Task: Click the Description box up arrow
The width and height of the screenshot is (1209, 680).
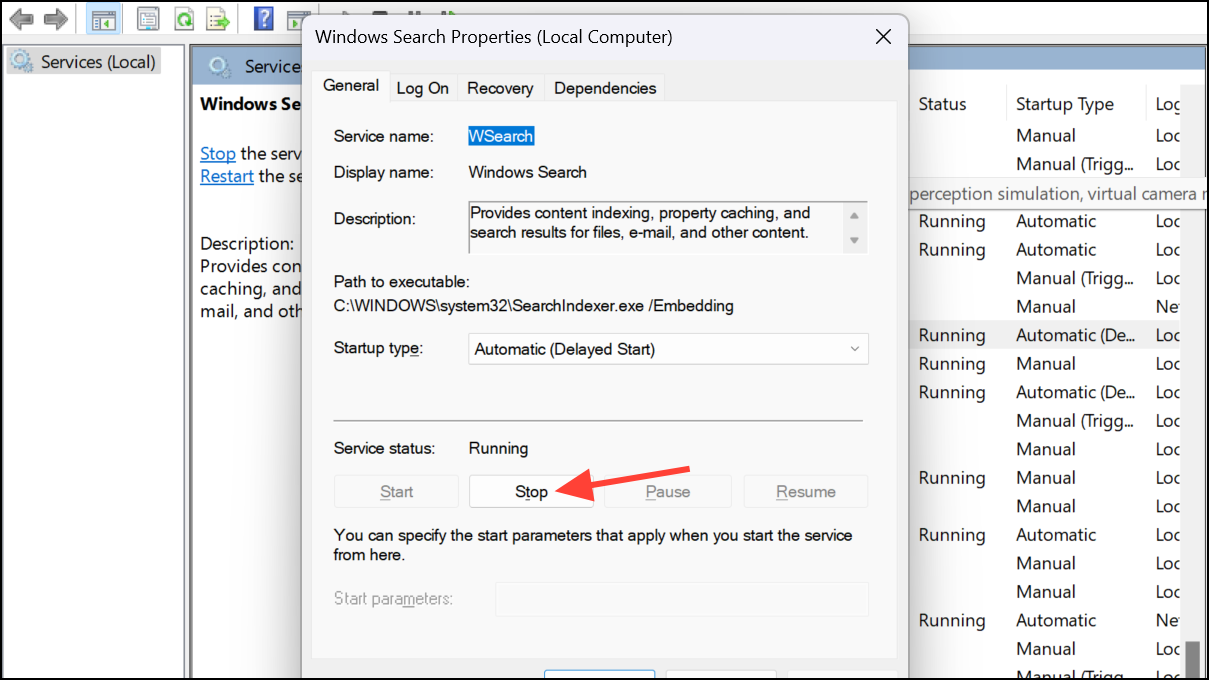Action: pos(854,216)
